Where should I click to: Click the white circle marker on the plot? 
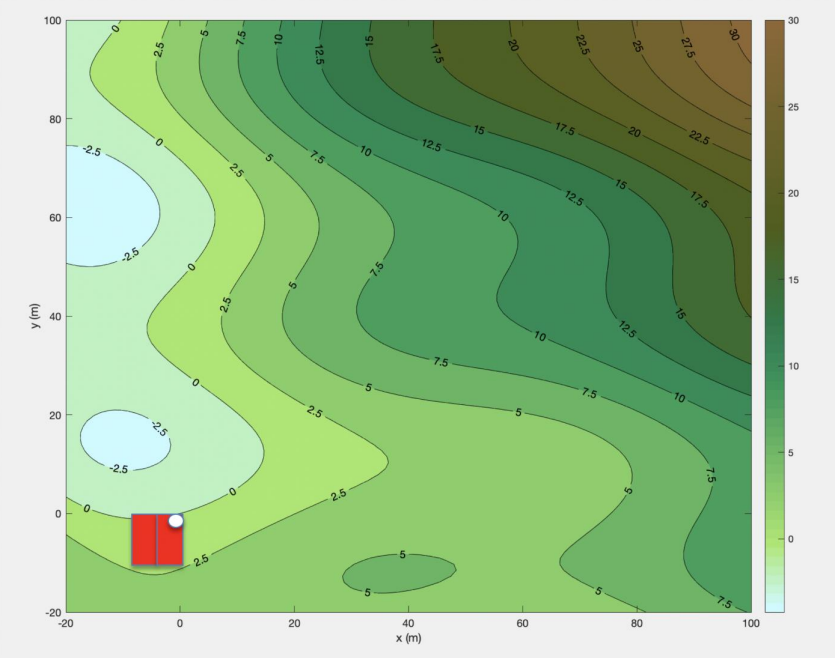[176, 521]
